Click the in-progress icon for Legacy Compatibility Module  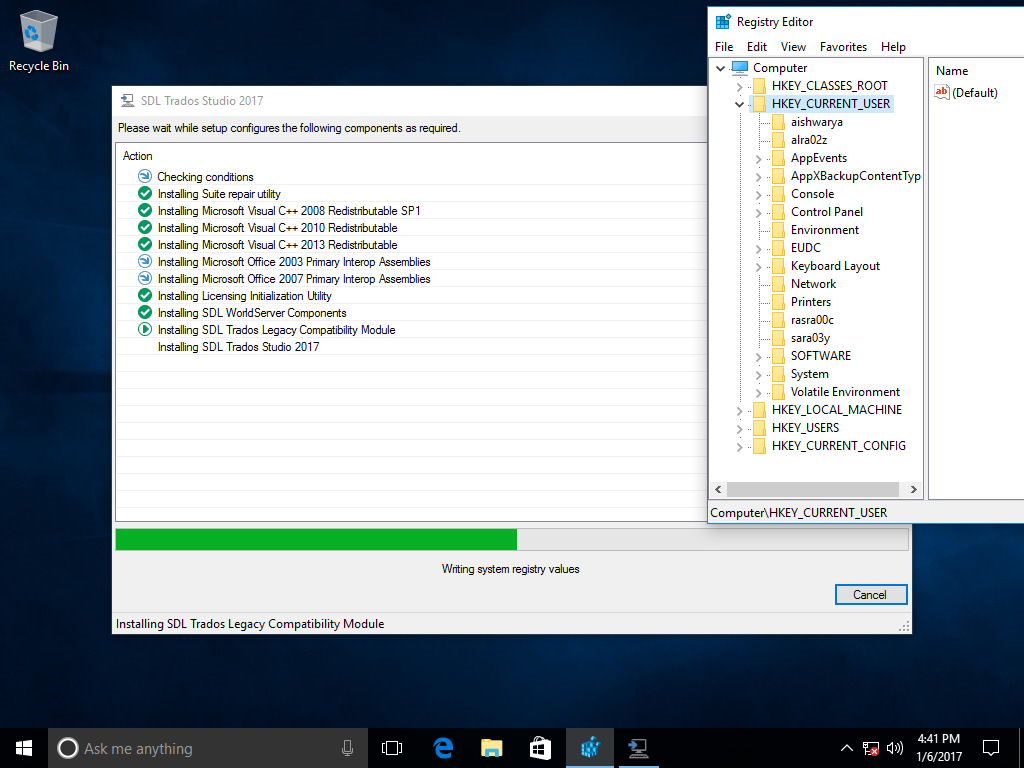[x=145, y=329]
